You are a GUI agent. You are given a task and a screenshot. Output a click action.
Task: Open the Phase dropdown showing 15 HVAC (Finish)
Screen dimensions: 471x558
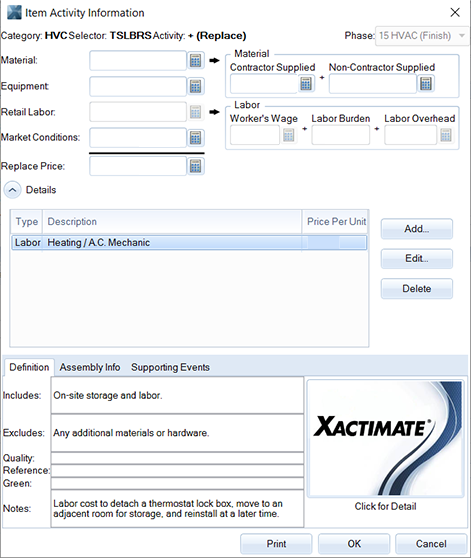pos(422,36)
